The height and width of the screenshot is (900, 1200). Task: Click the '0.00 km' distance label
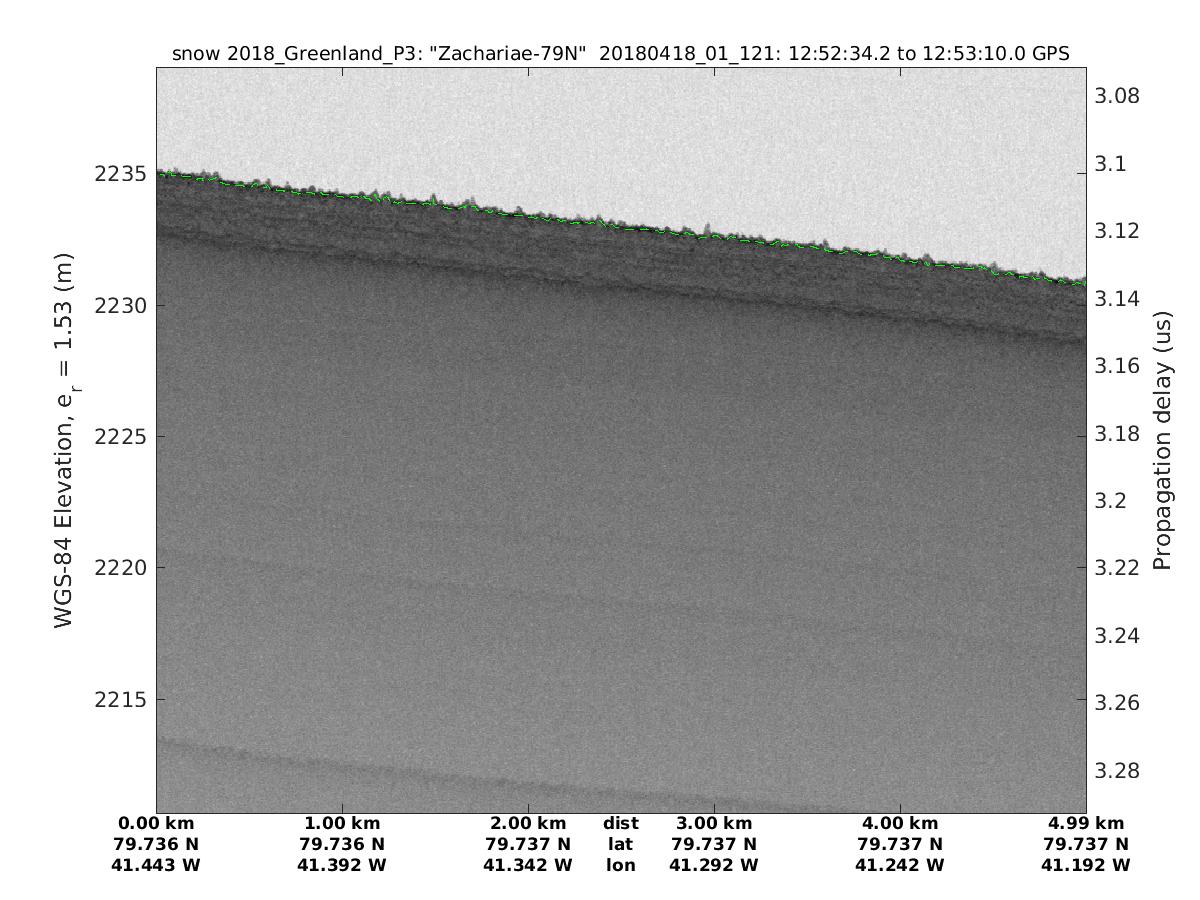[x=157, y=824]
